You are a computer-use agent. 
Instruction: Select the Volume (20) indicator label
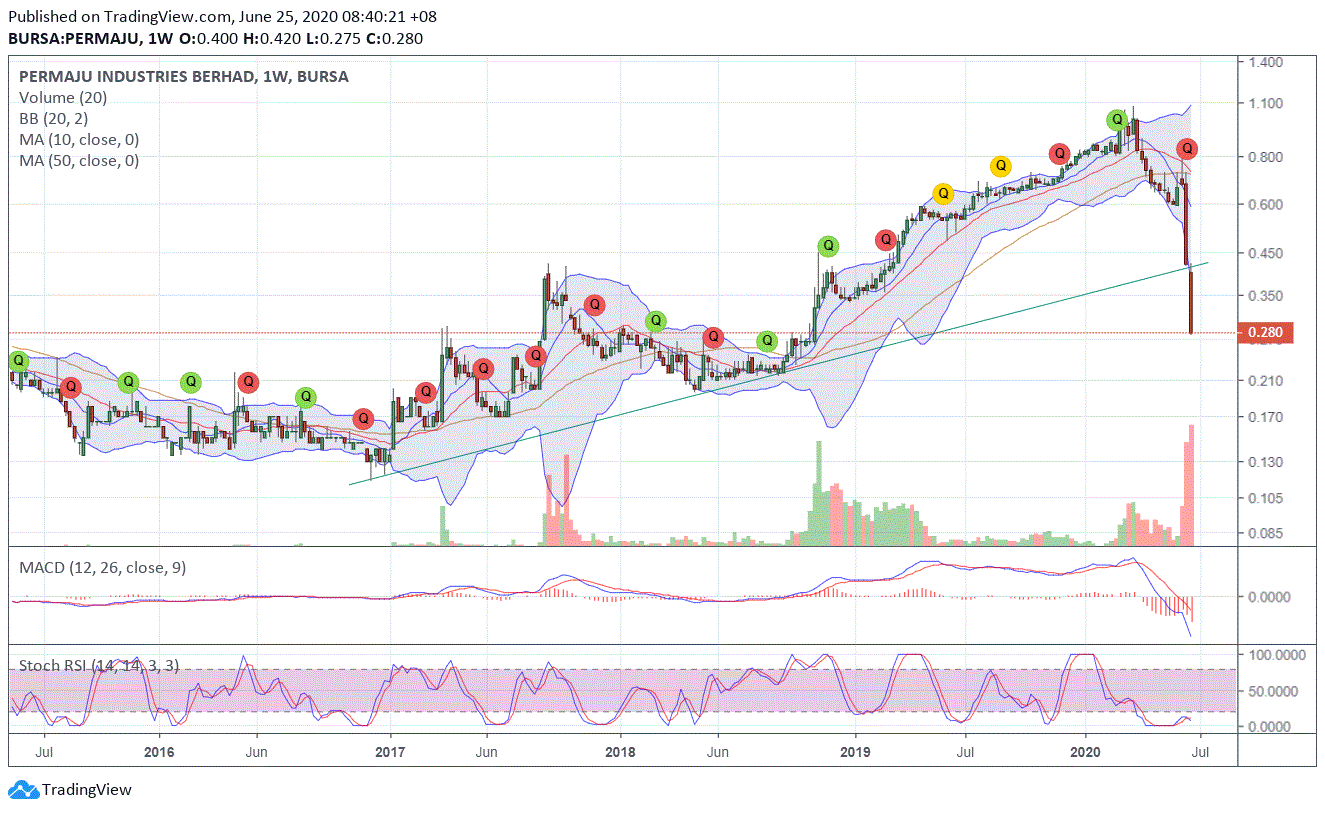pos(63,98)
